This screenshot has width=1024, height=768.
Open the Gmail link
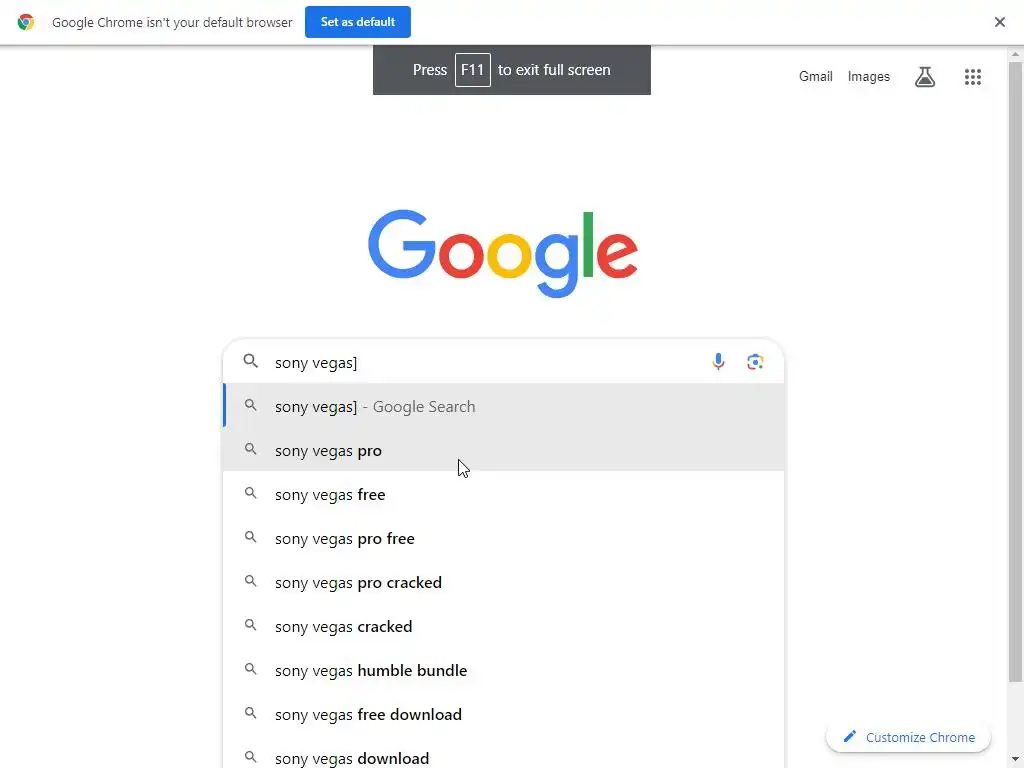pyautogui.click(x=815, y=77)
